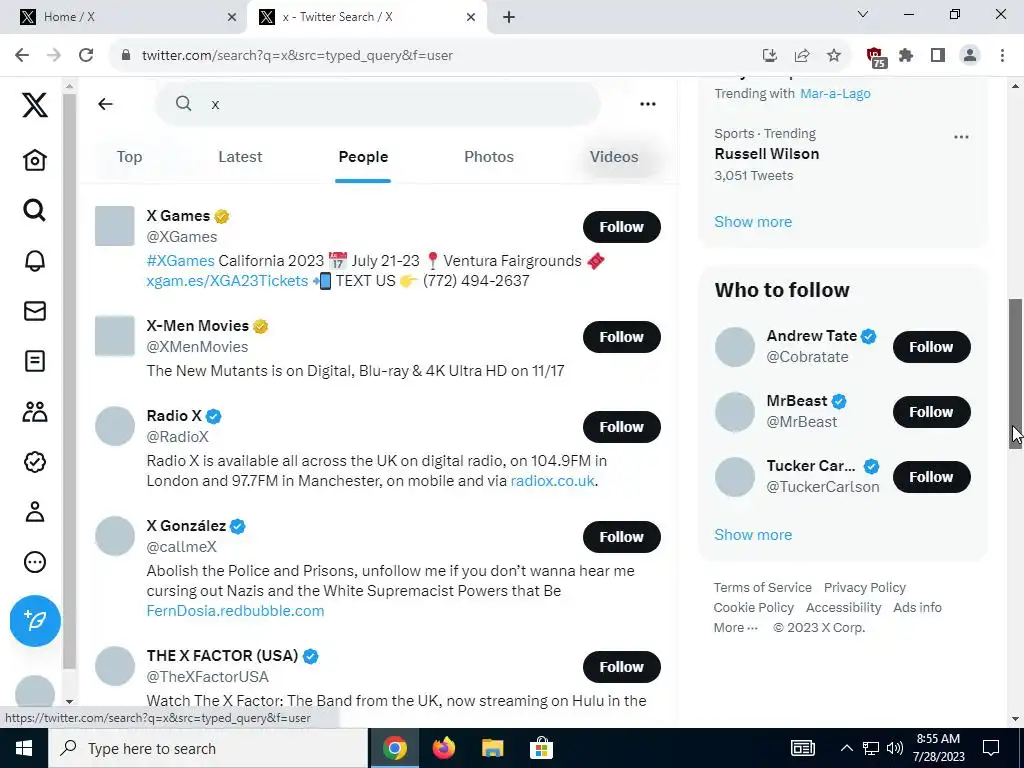Image resolution: width=1024 pixels, height=768 pixels.
Task: Launch Firefox from the taskbar
Action: point(443,748)
